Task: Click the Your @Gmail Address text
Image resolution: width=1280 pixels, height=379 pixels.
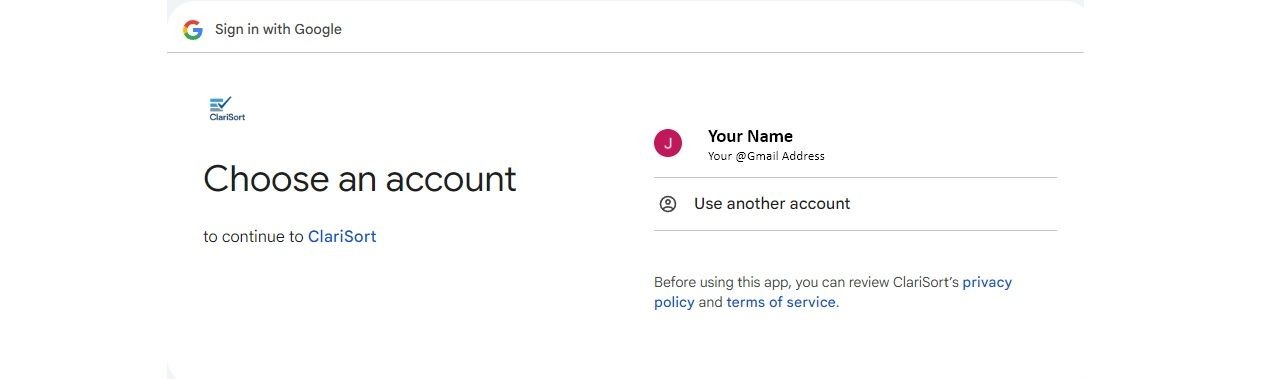Action: pyautogui.click(x=766, y=156)
